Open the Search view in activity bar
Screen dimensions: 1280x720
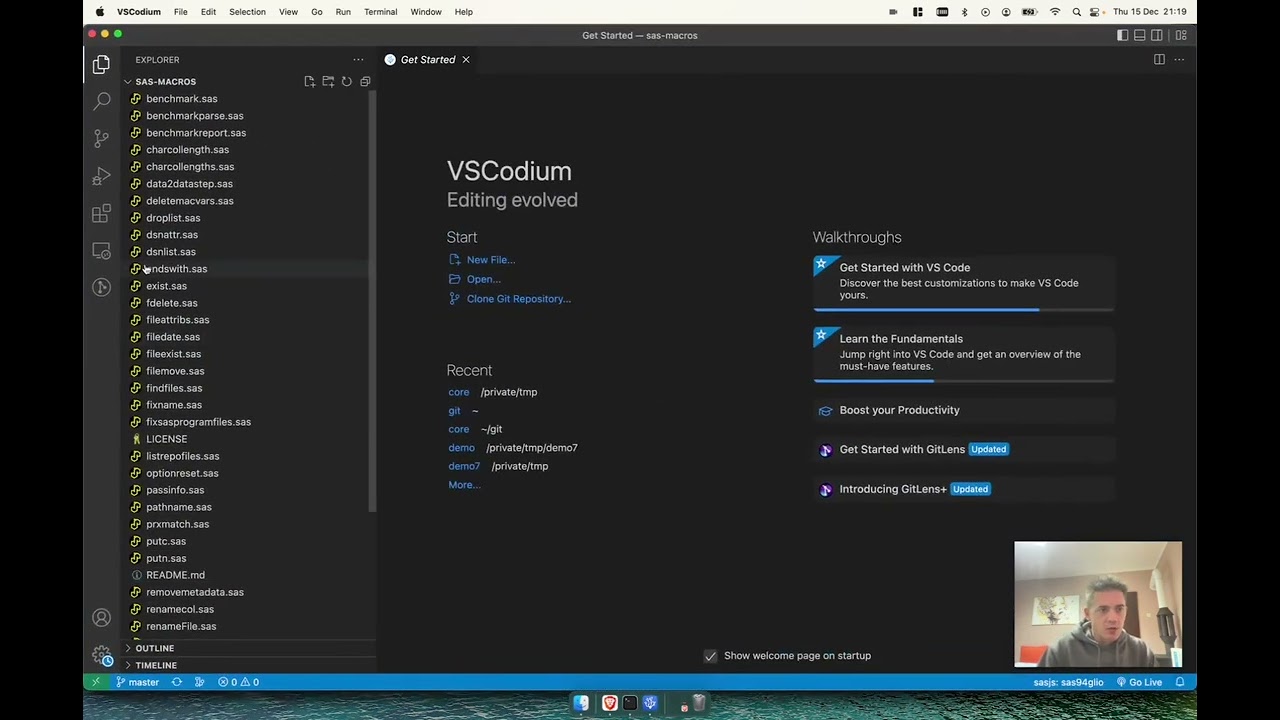(x=101, y=101)
